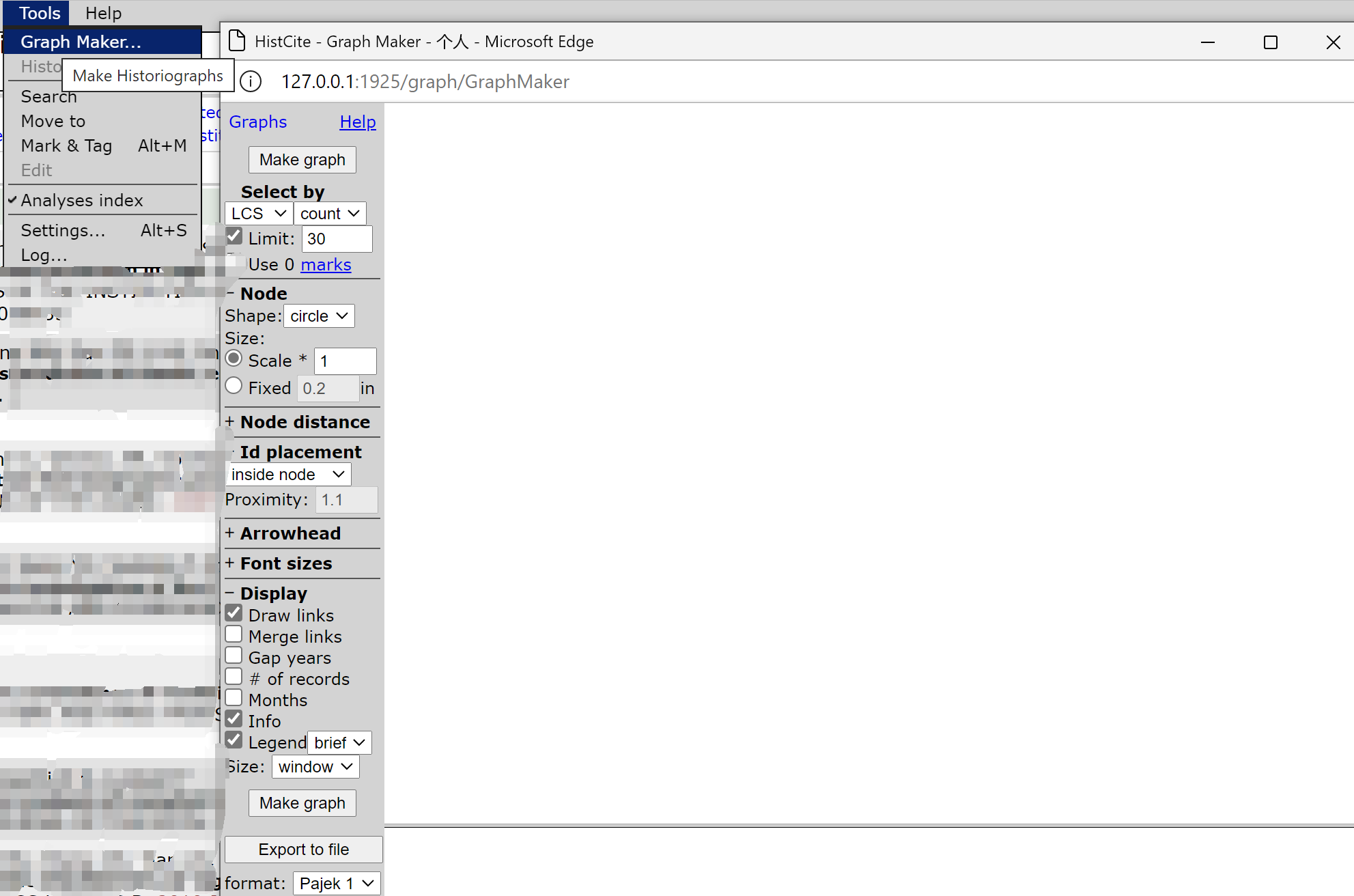Choose Settings from the Tools menu
The width and height of the screenshot is (1354, 896).
coord(64,231)
